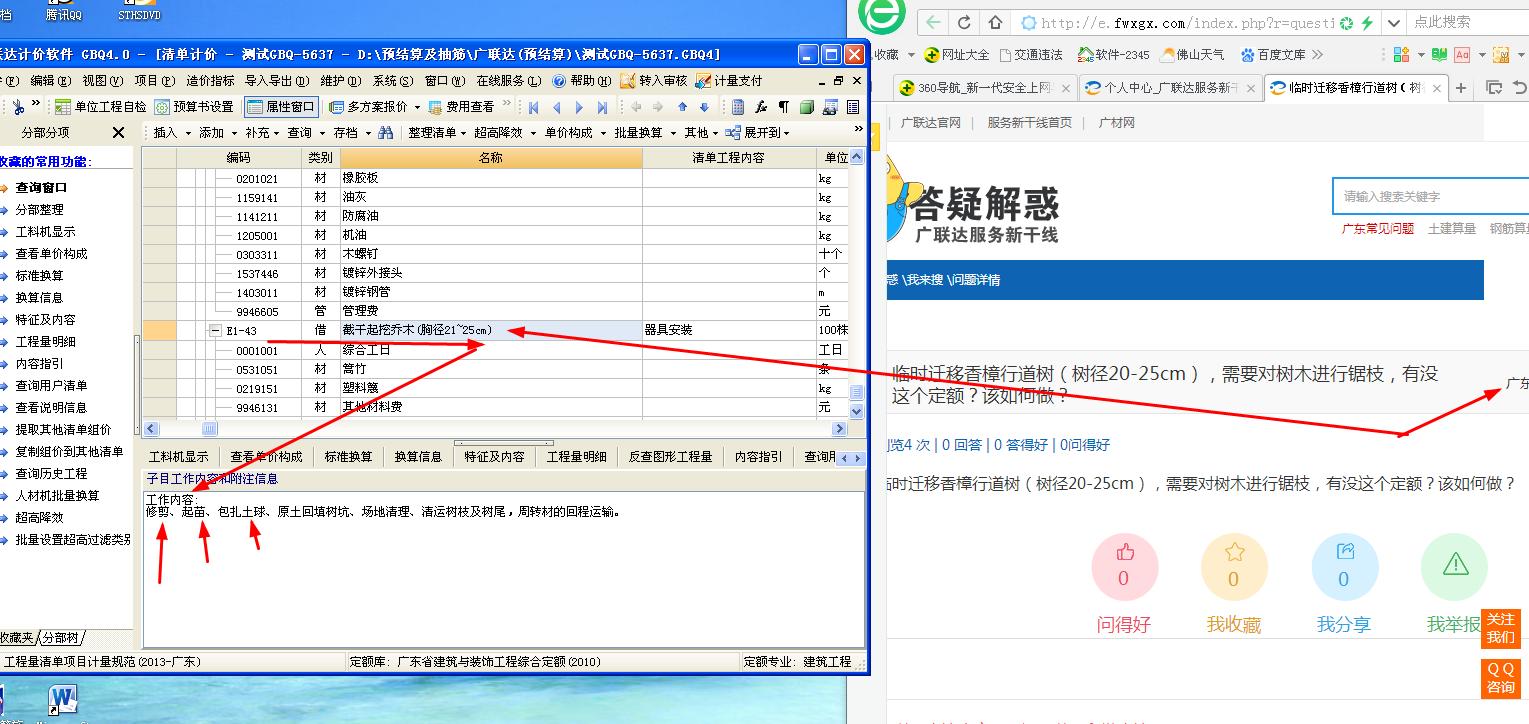Open 百度文库 bookmark

[1273, 54]
